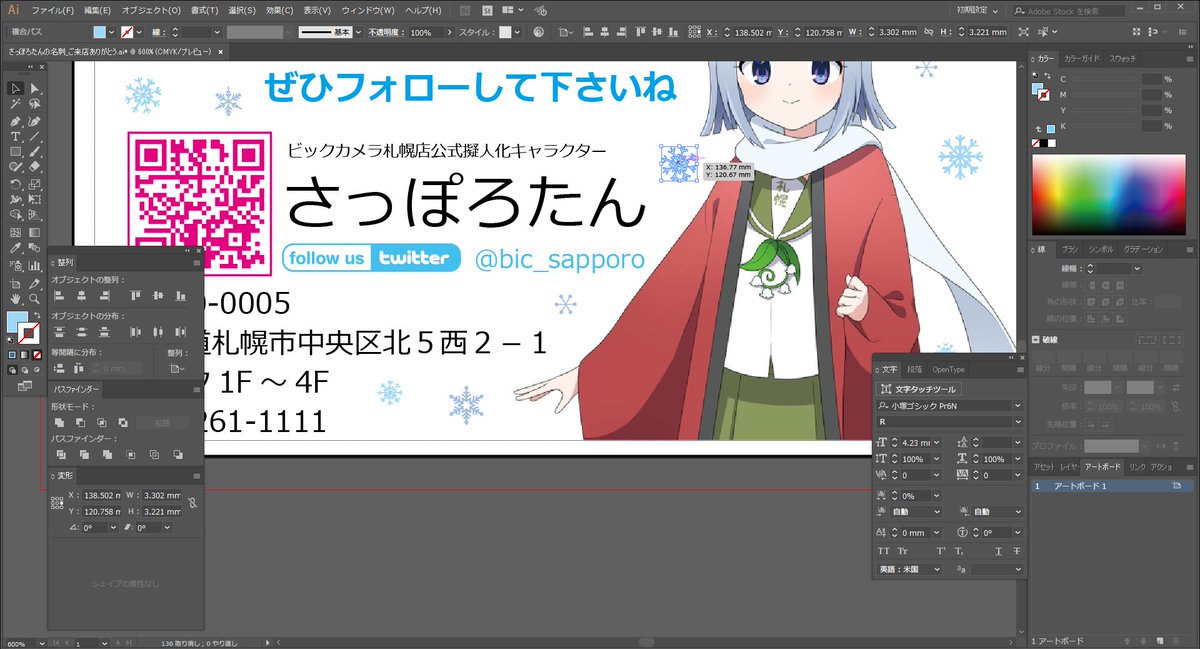This screenshot has width=1200, height=649.
Task: Open font style R dropdown
Action: 1018,422
